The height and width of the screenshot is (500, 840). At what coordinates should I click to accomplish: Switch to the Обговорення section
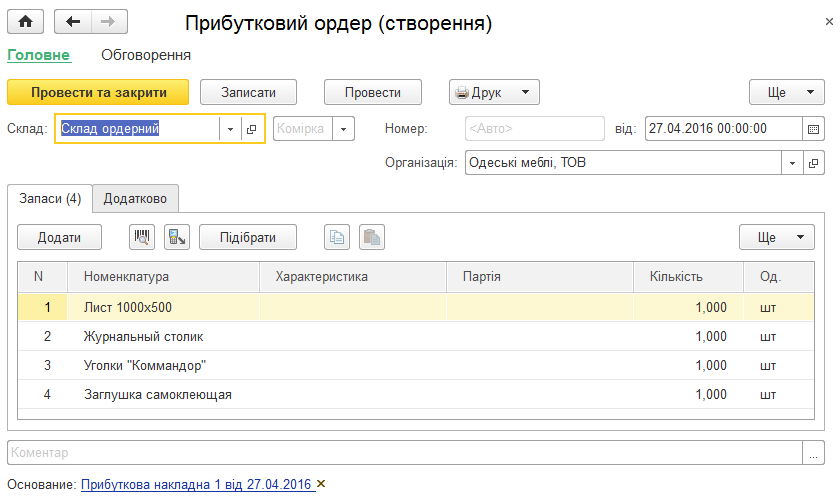146,55
